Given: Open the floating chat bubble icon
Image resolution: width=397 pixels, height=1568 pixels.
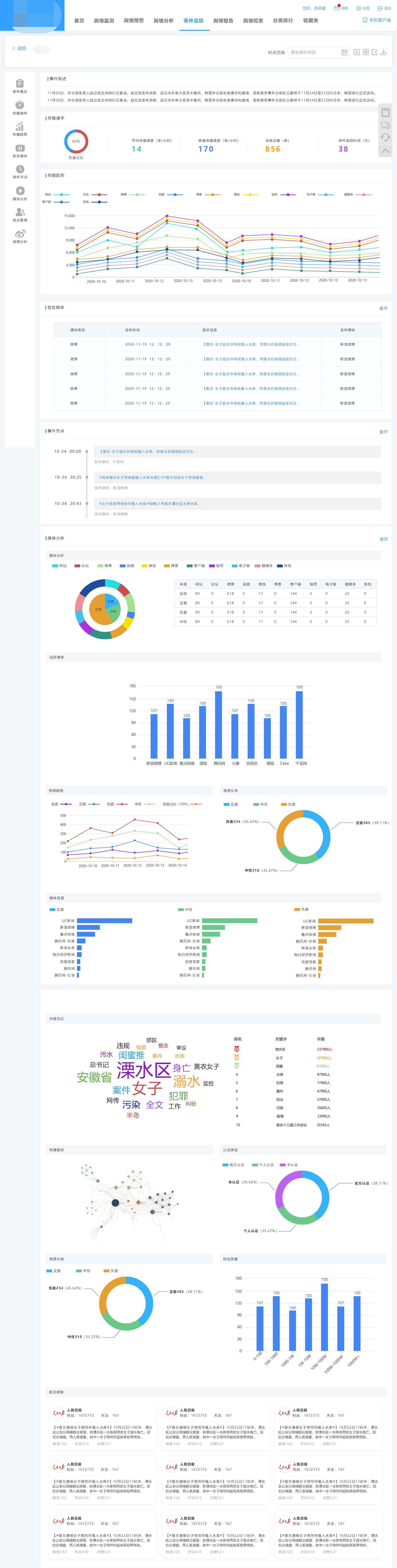Looking at the screenshot, I should click(385, 125).
